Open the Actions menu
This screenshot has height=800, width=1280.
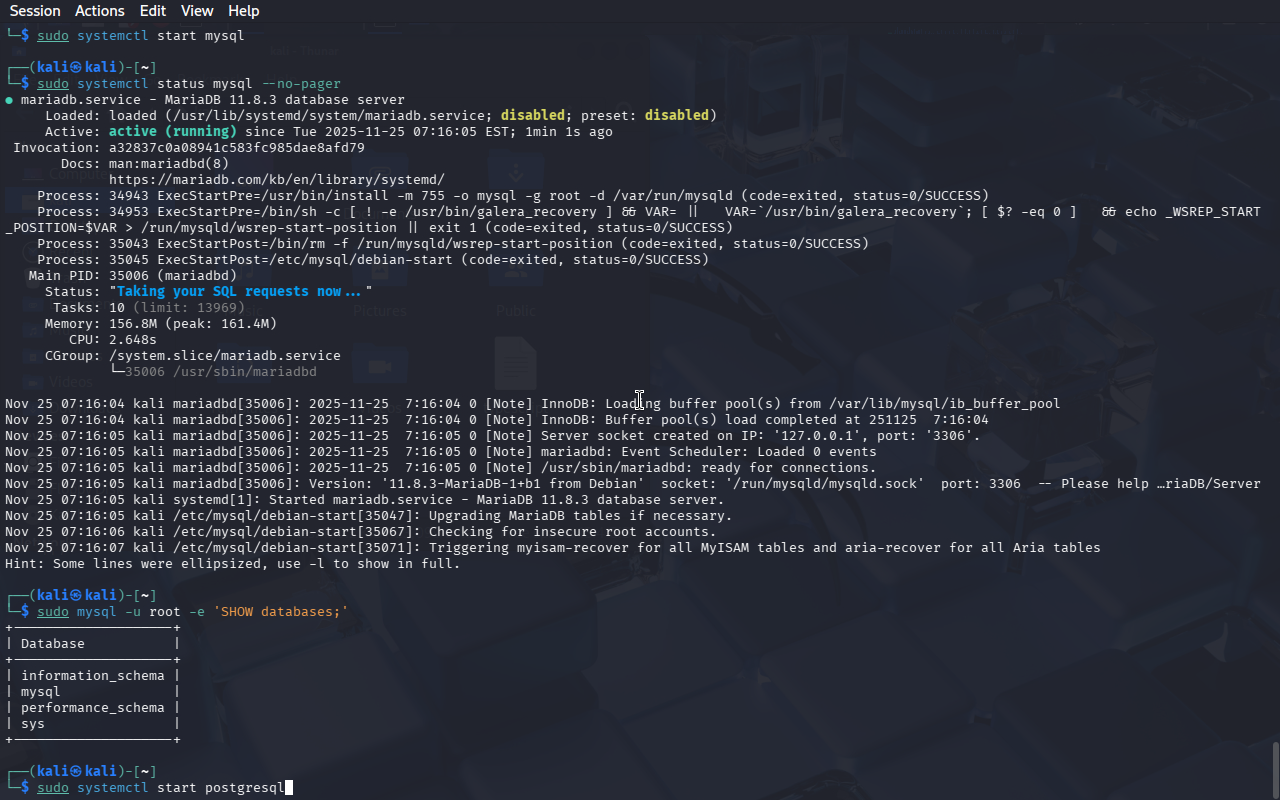click(100, 11)
